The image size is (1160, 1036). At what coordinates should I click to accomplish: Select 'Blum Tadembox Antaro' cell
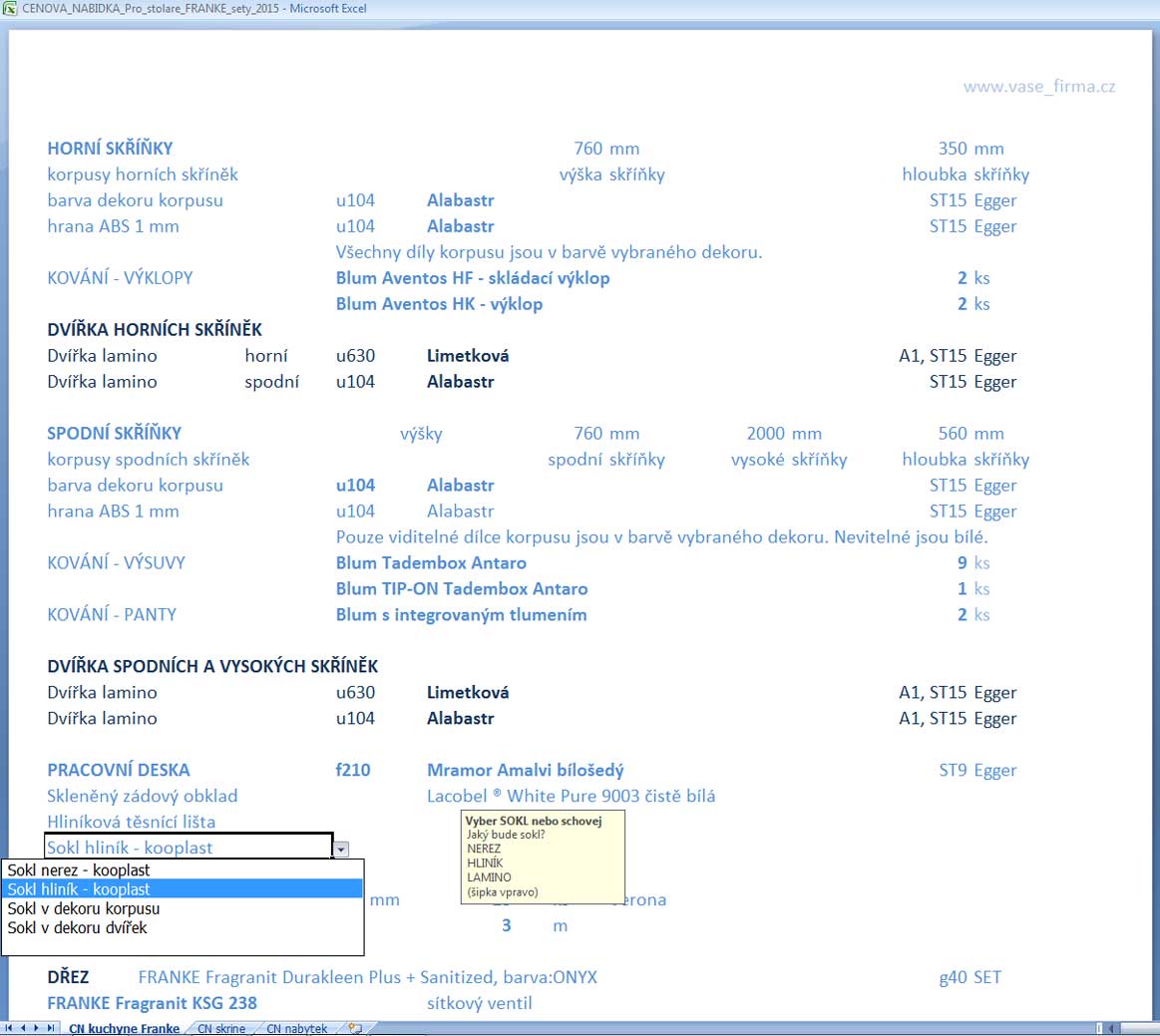click(x=431, y=562)
